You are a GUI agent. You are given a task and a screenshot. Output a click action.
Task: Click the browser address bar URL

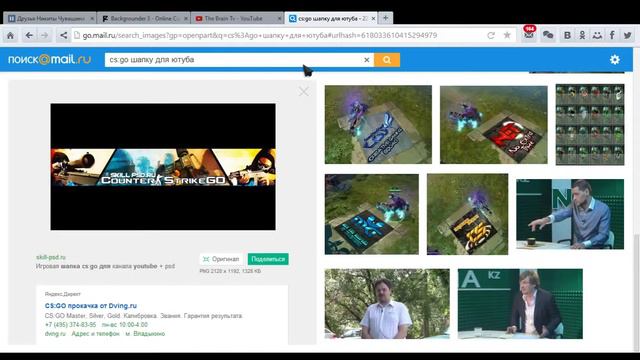(x=260, y=36)
